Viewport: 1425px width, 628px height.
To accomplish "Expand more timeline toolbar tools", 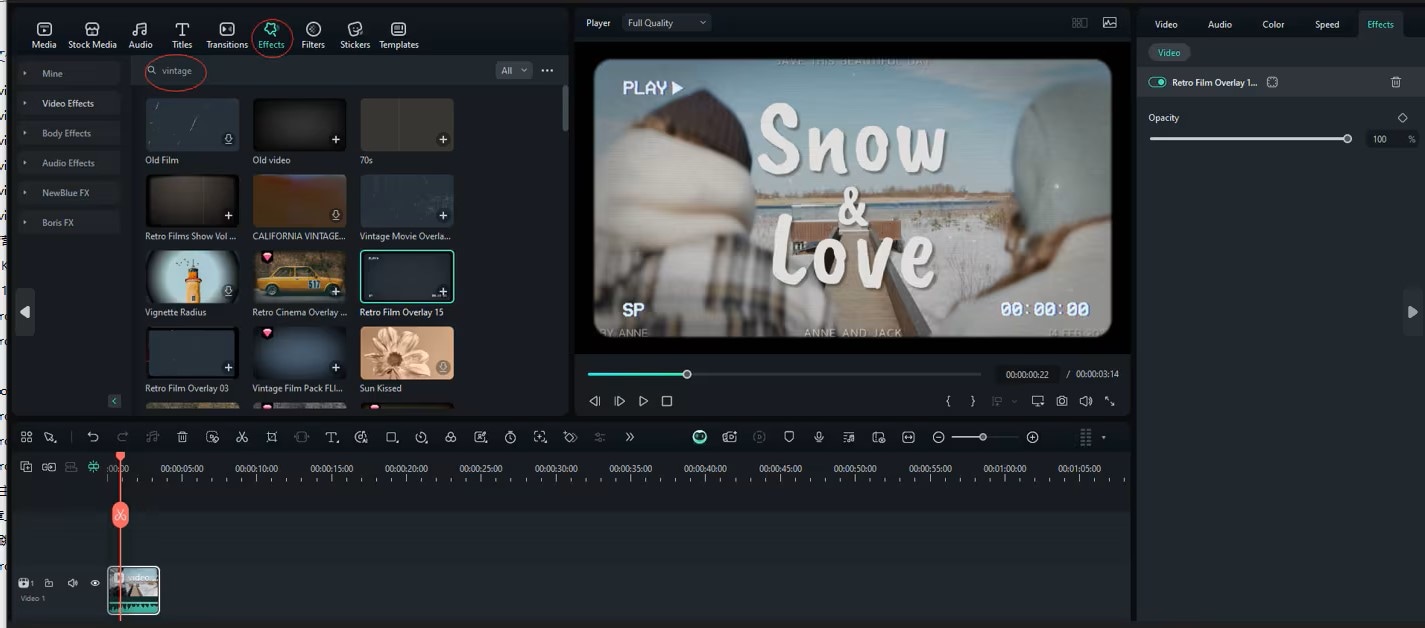I will pos(630,437).
